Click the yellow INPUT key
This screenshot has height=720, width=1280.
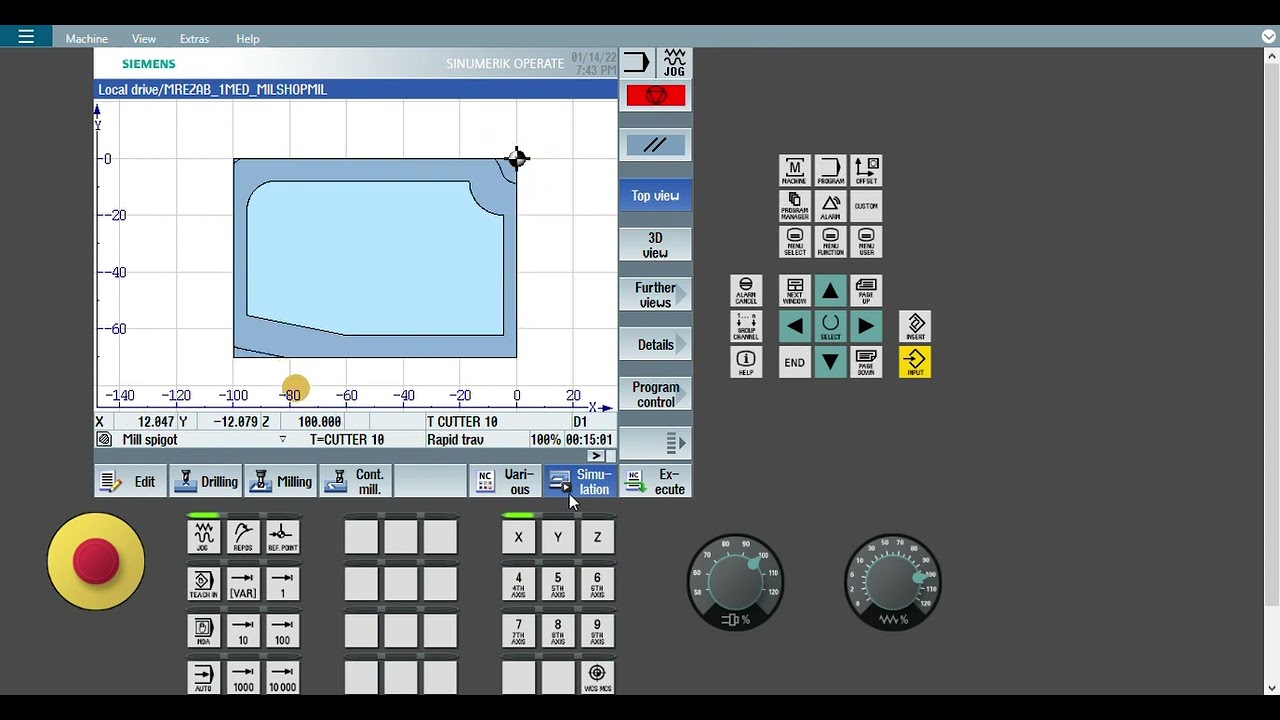coord(915,362)
